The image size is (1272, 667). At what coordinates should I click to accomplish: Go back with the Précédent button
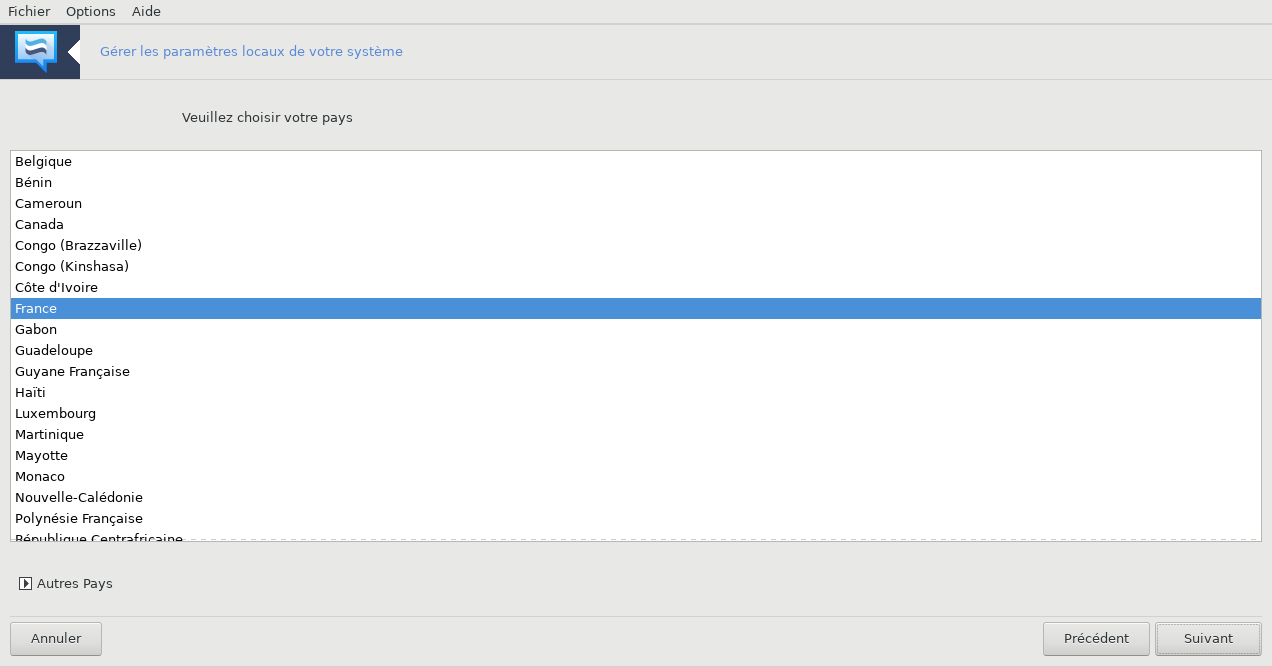1096,638
